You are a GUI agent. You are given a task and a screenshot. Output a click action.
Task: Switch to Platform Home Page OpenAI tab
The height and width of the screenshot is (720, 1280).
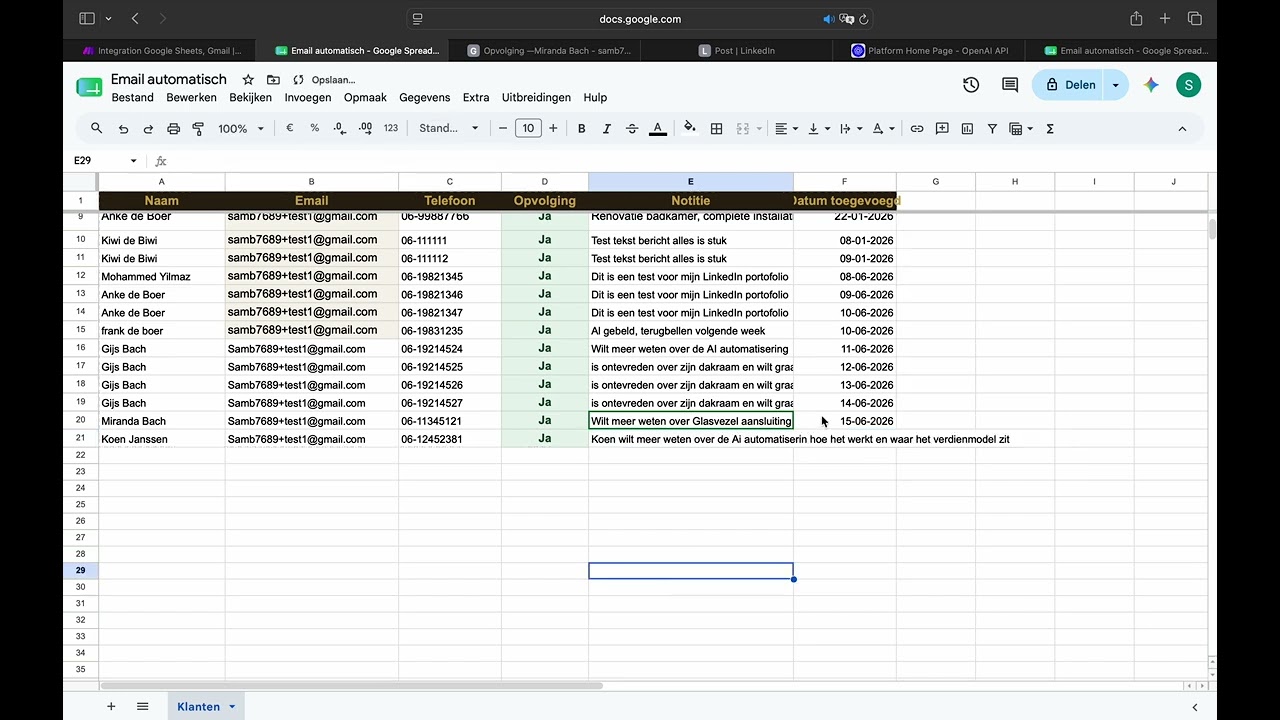click(930, 50)
